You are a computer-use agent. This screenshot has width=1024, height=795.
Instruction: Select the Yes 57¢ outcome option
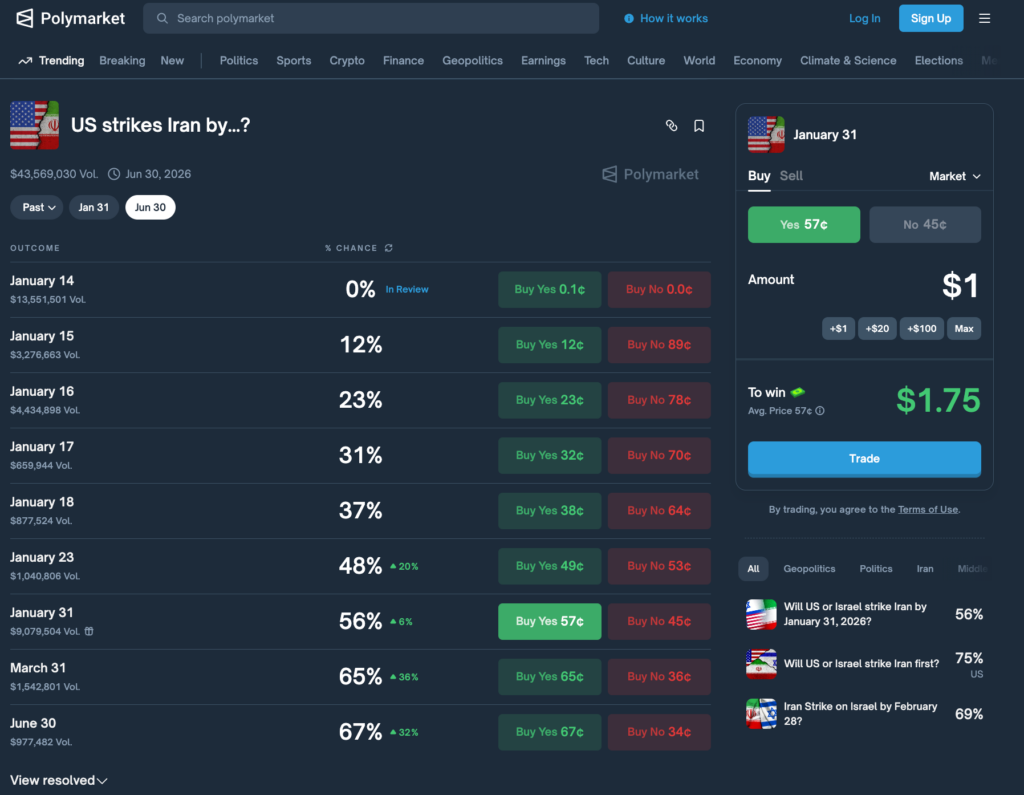pos(803,225)
